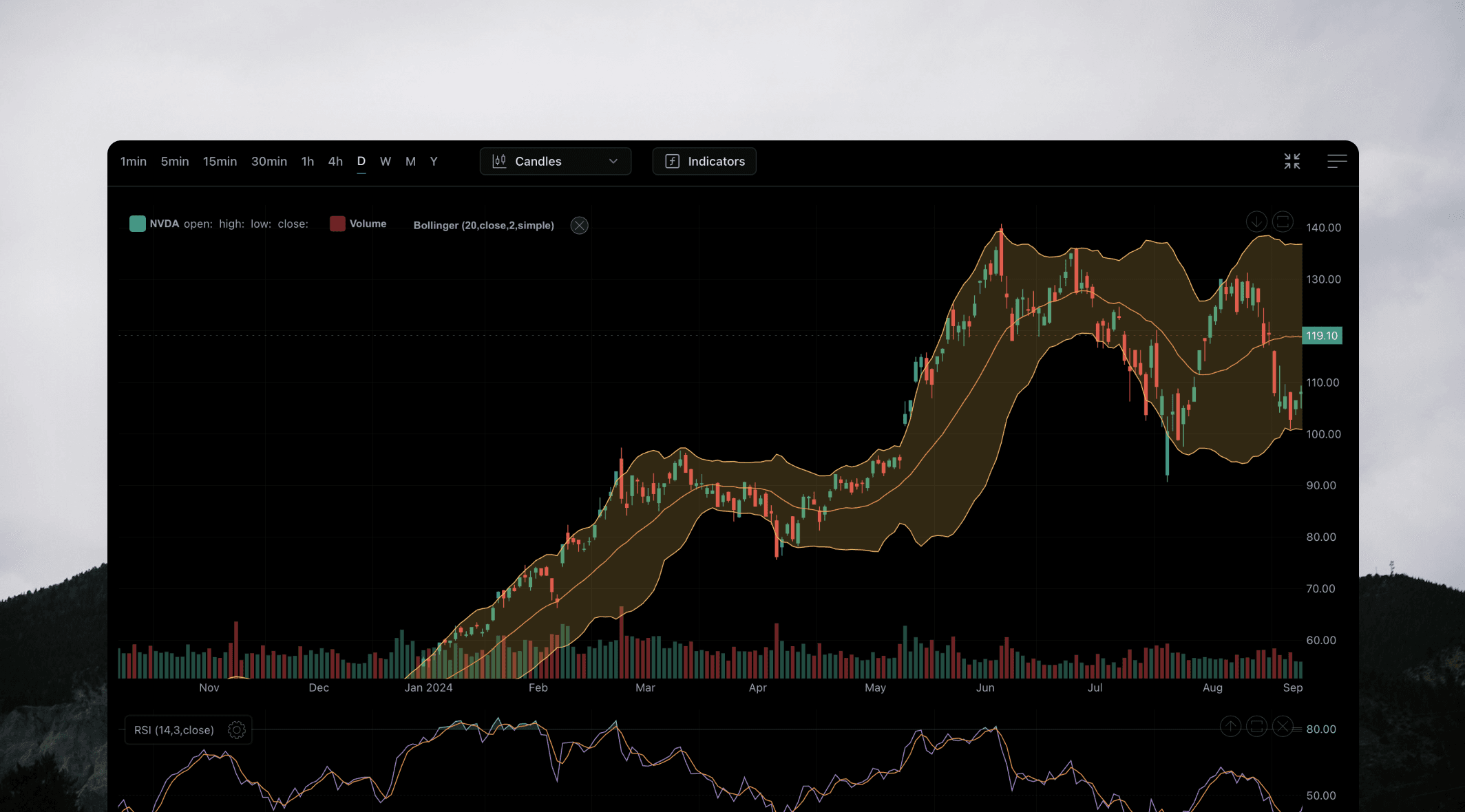Exit fullscreen using the collapse-arrows icon
Screen dimensions: 1465x812
point(1292,161)
